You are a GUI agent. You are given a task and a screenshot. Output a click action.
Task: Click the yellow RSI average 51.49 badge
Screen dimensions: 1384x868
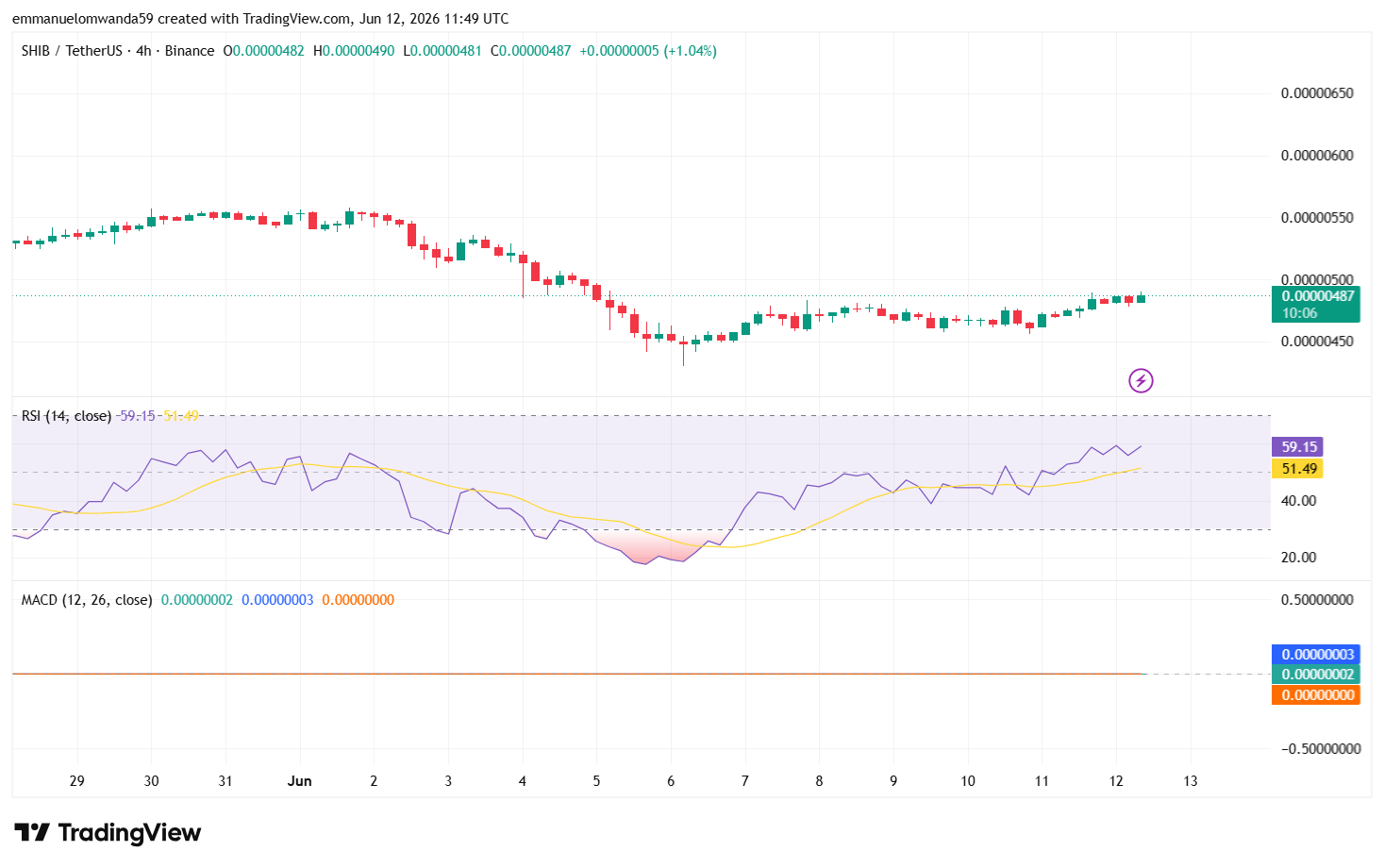click(x=1297, y=468)
